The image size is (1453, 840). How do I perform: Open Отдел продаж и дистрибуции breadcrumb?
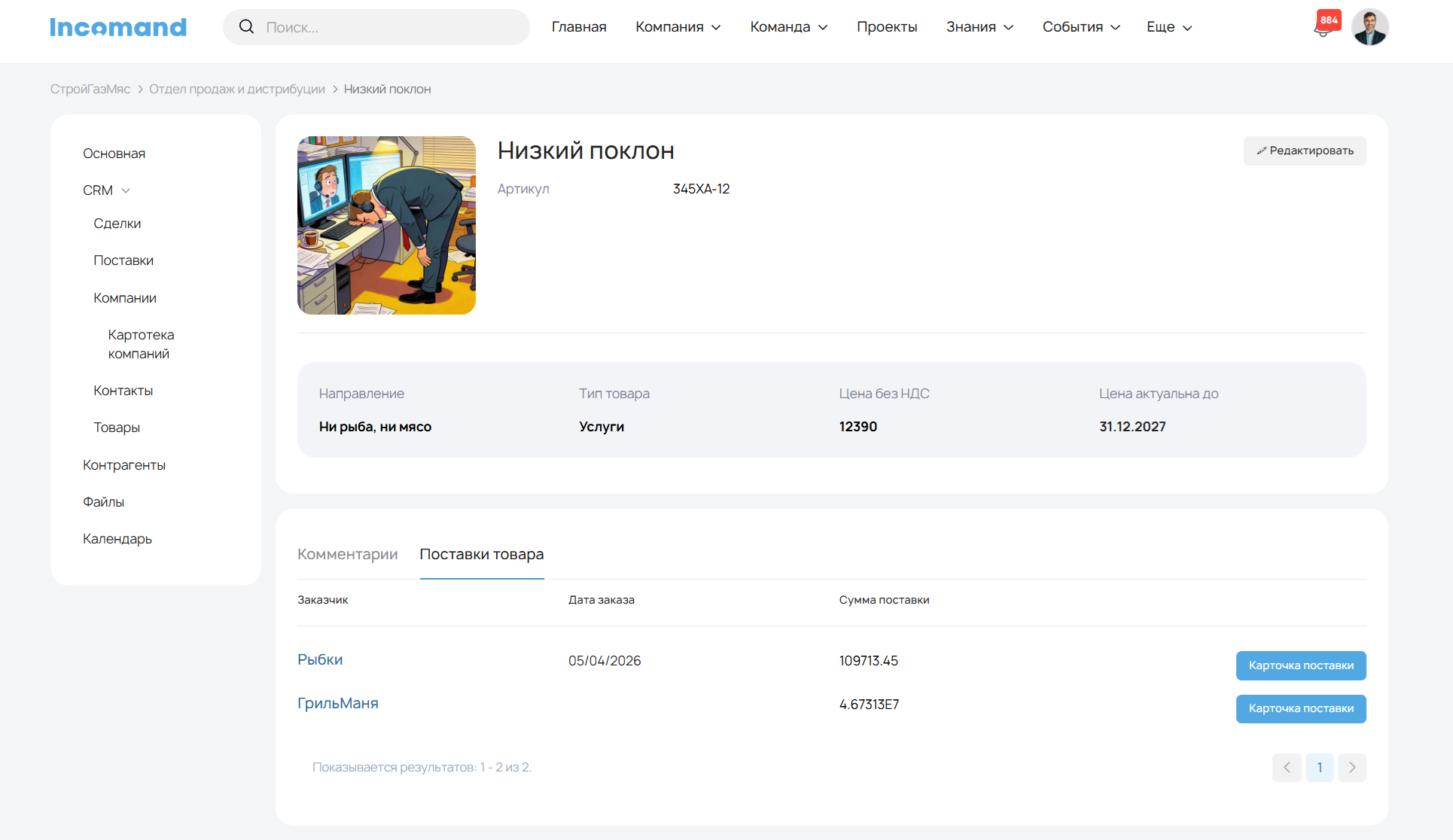click(237, 89)
